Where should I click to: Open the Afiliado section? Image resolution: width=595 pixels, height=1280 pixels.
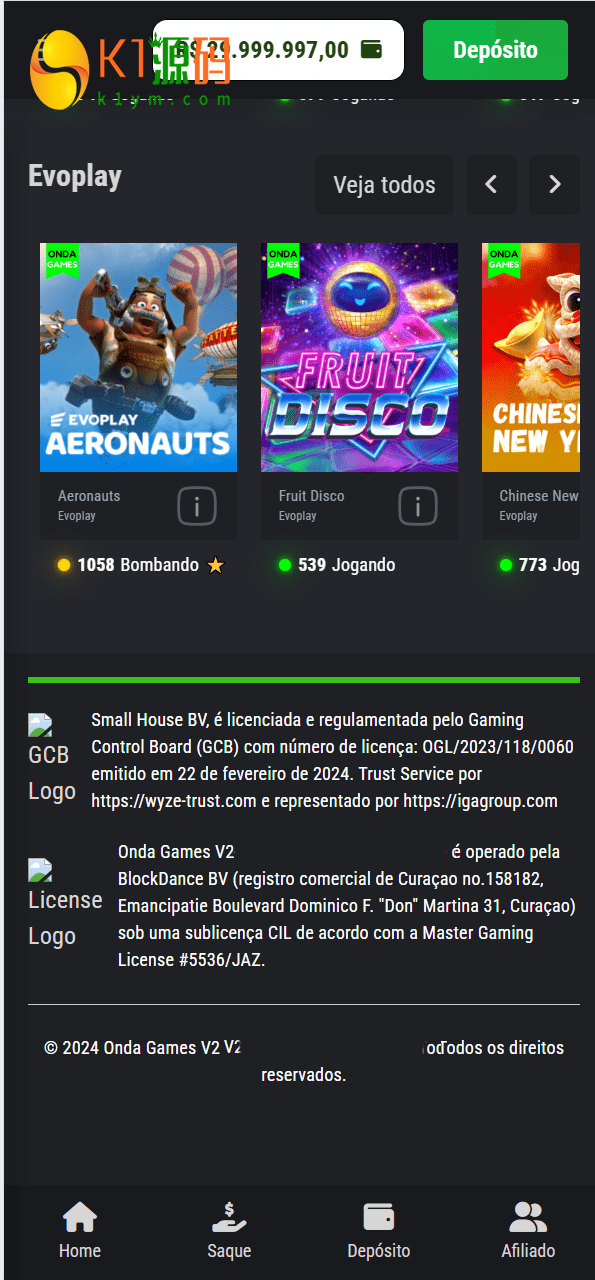pyautogui.click(x=528, y=1230)
